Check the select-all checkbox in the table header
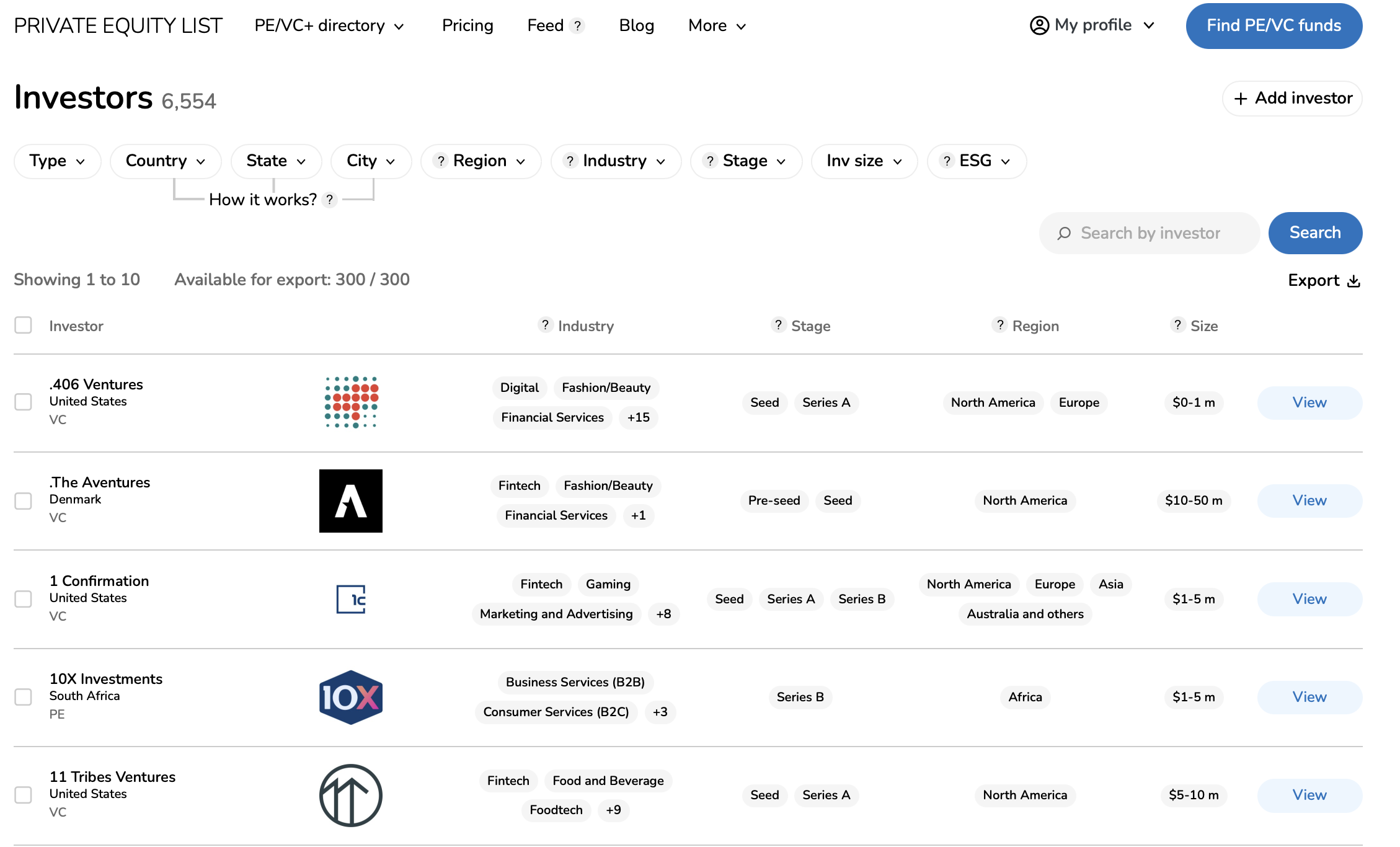 tap(23, 324)
